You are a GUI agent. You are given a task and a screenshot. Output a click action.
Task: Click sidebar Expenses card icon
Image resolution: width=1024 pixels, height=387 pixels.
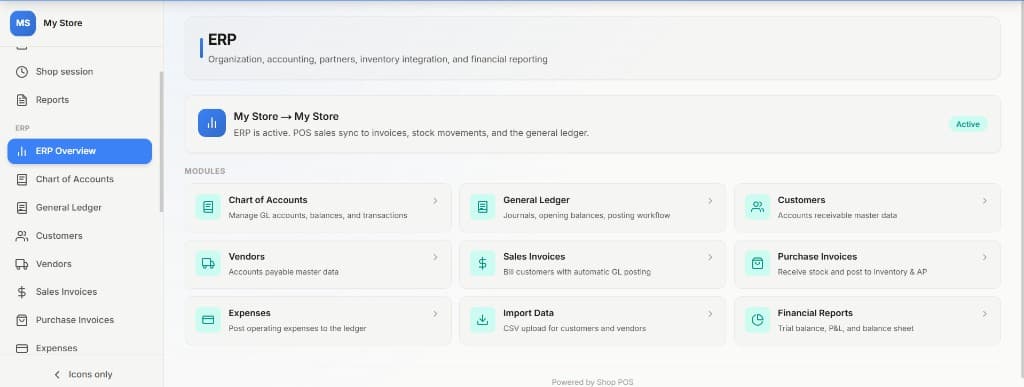pos(22,348)
